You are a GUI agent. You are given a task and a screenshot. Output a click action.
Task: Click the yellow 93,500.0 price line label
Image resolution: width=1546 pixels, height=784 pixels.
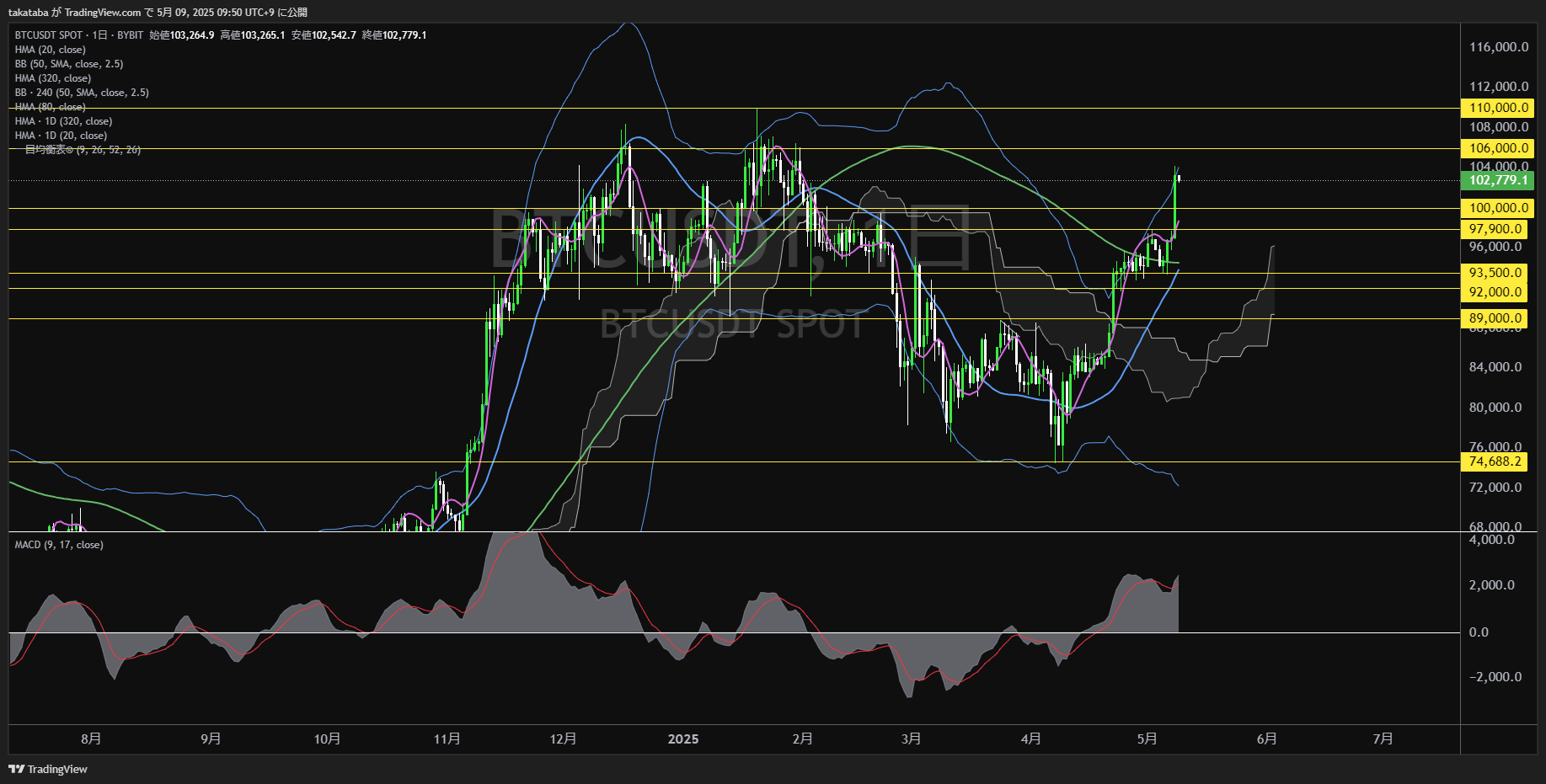pos(1495,273)
